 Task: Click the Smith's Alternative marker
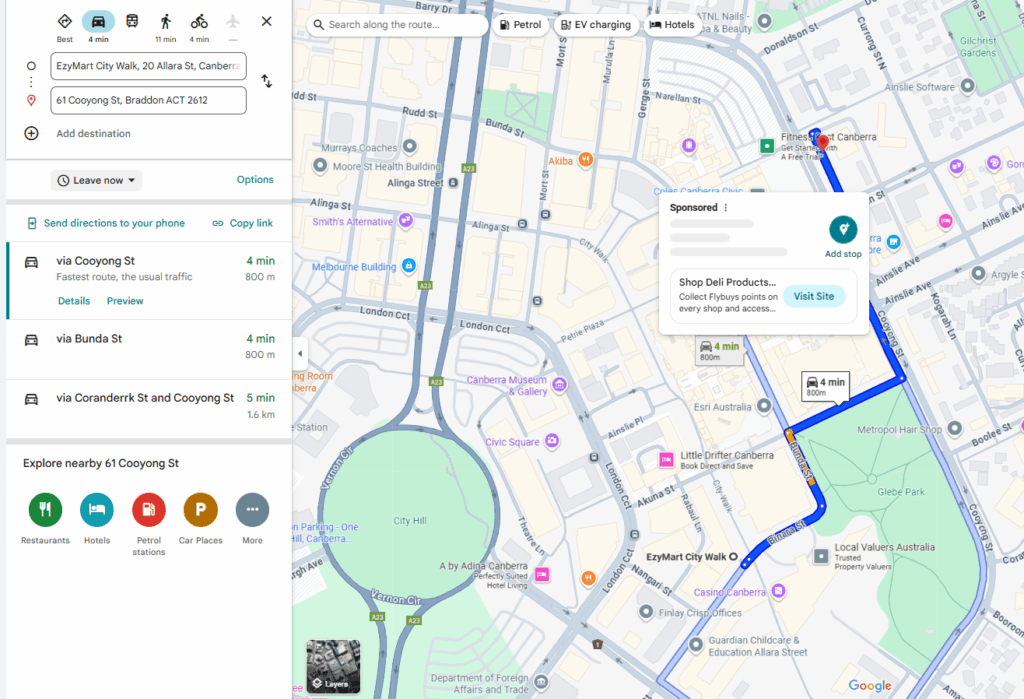click(x=406, y=220)
